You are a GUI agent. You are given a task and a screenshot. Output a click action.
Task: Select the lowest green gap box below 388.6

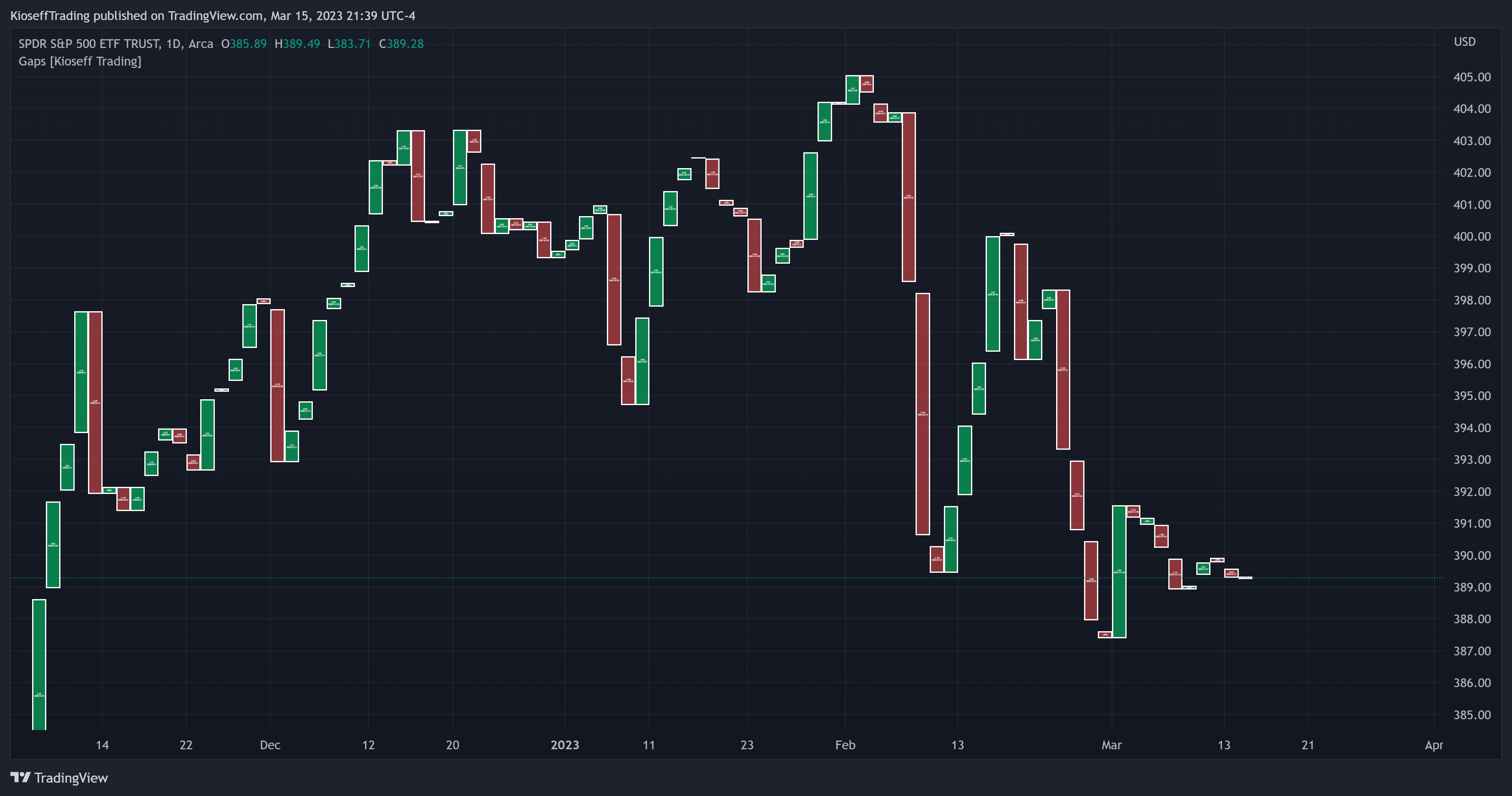click(39, 665)
